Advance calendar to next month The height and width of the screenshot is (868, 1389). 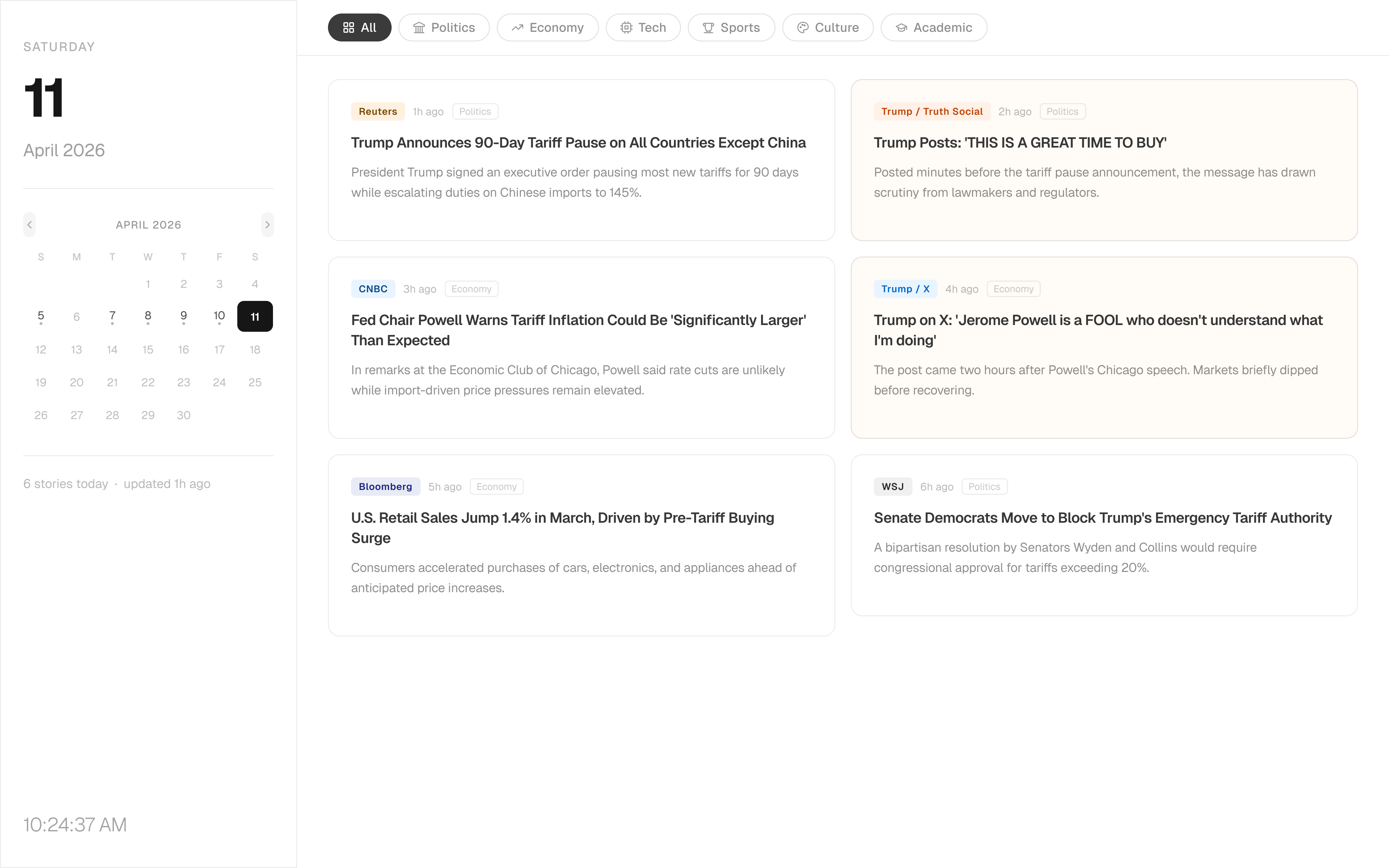coord(267,224)
